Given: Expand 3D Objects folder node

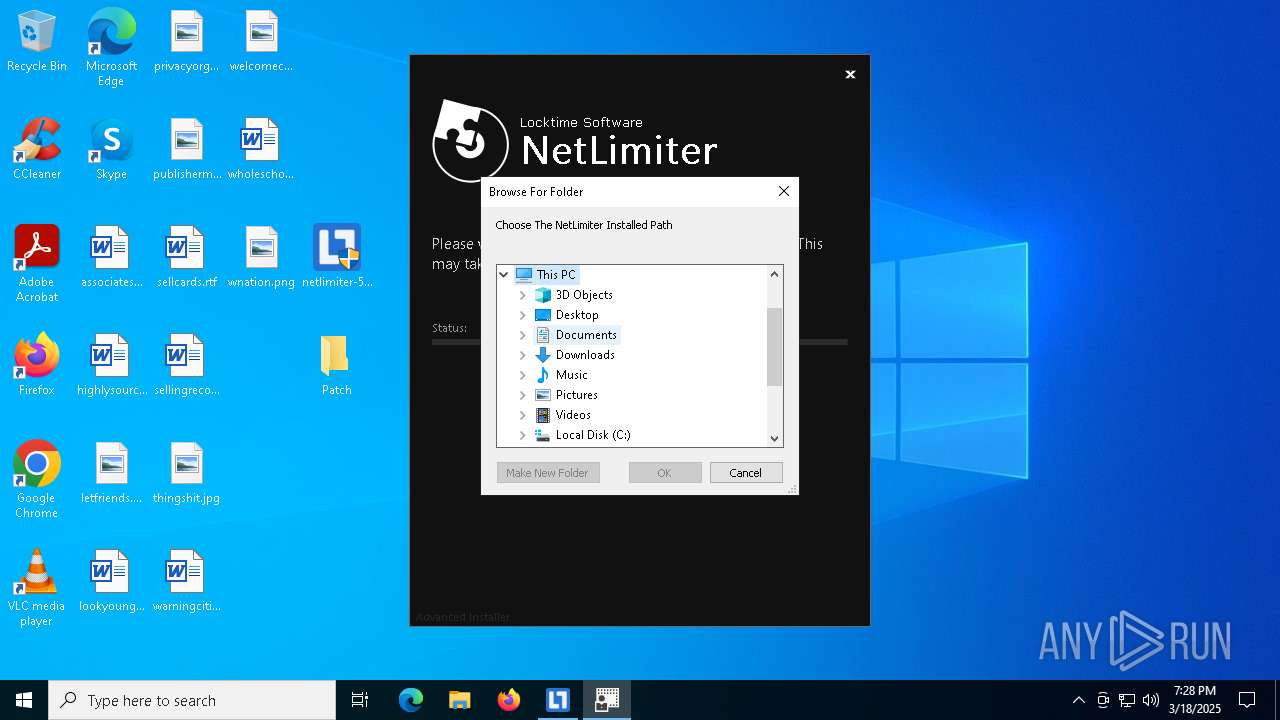Looking at the screenshot, I should [522, 295].
